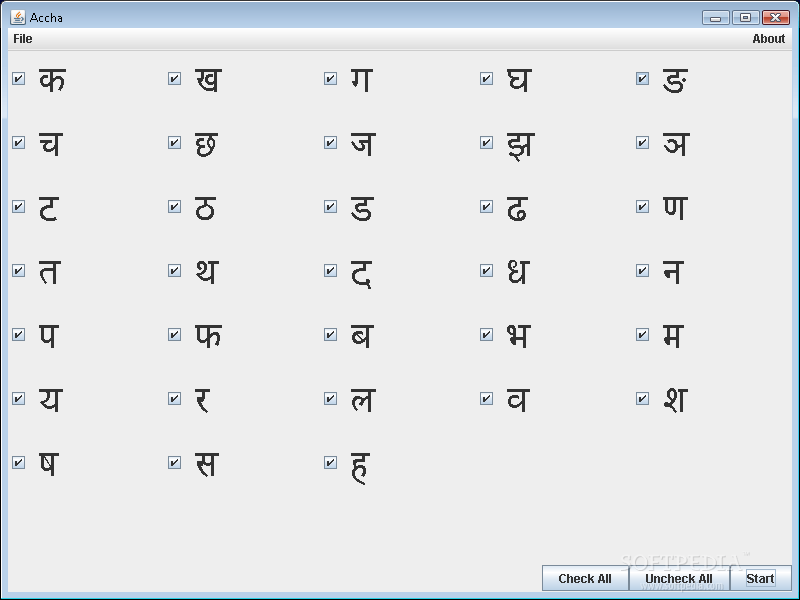
Task: Uncheck the क letter checkbox
Action: 19,79
